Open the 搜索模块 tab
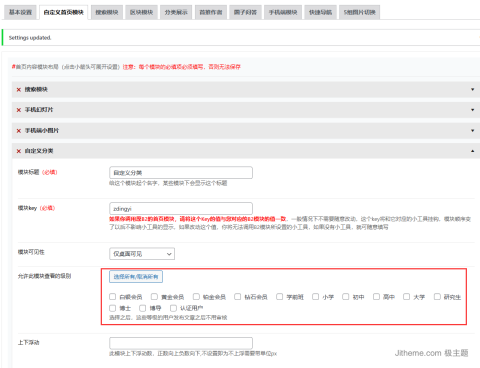Screen dimensions: 480x368 coord(107,12)
